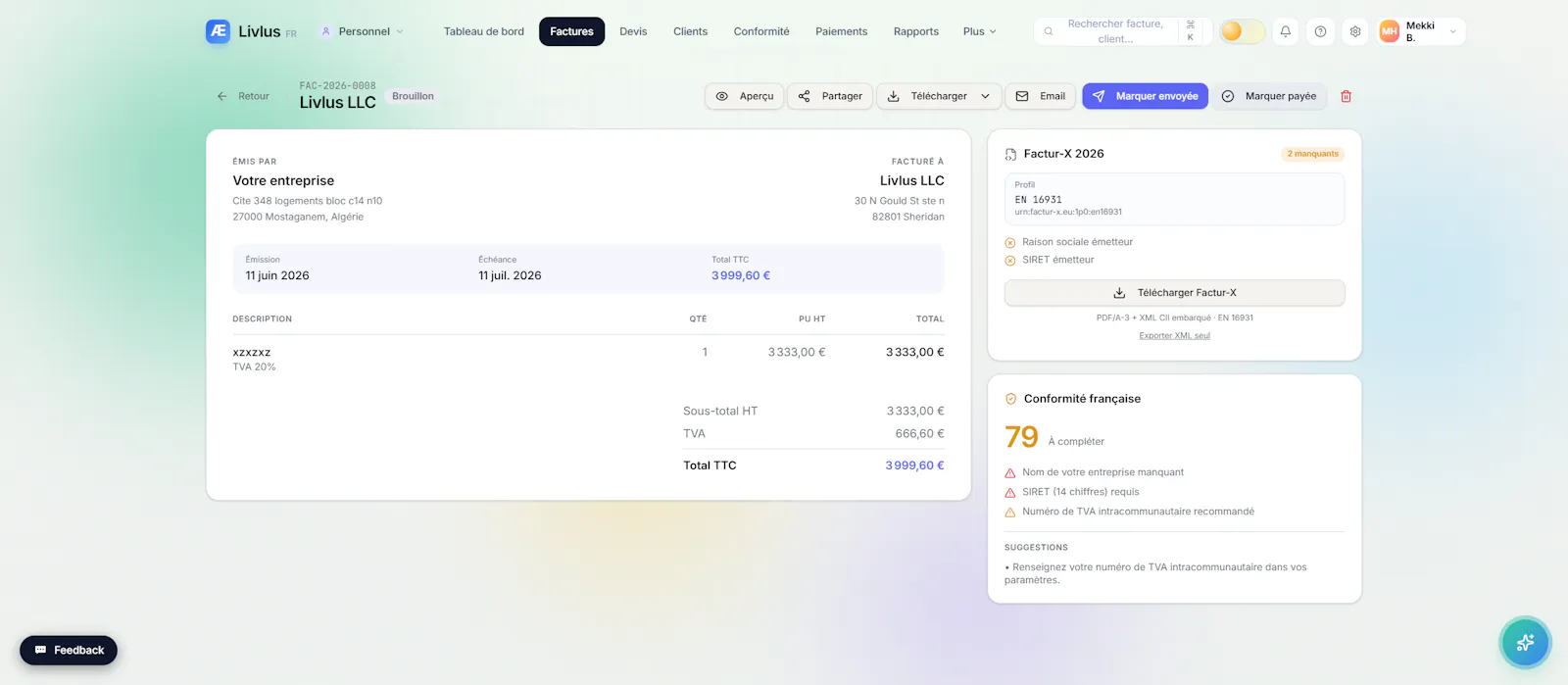This screenshot has height=685, width=1568.
Task: Click Télécharger Factur-X button
Action: coord(1174,293)
